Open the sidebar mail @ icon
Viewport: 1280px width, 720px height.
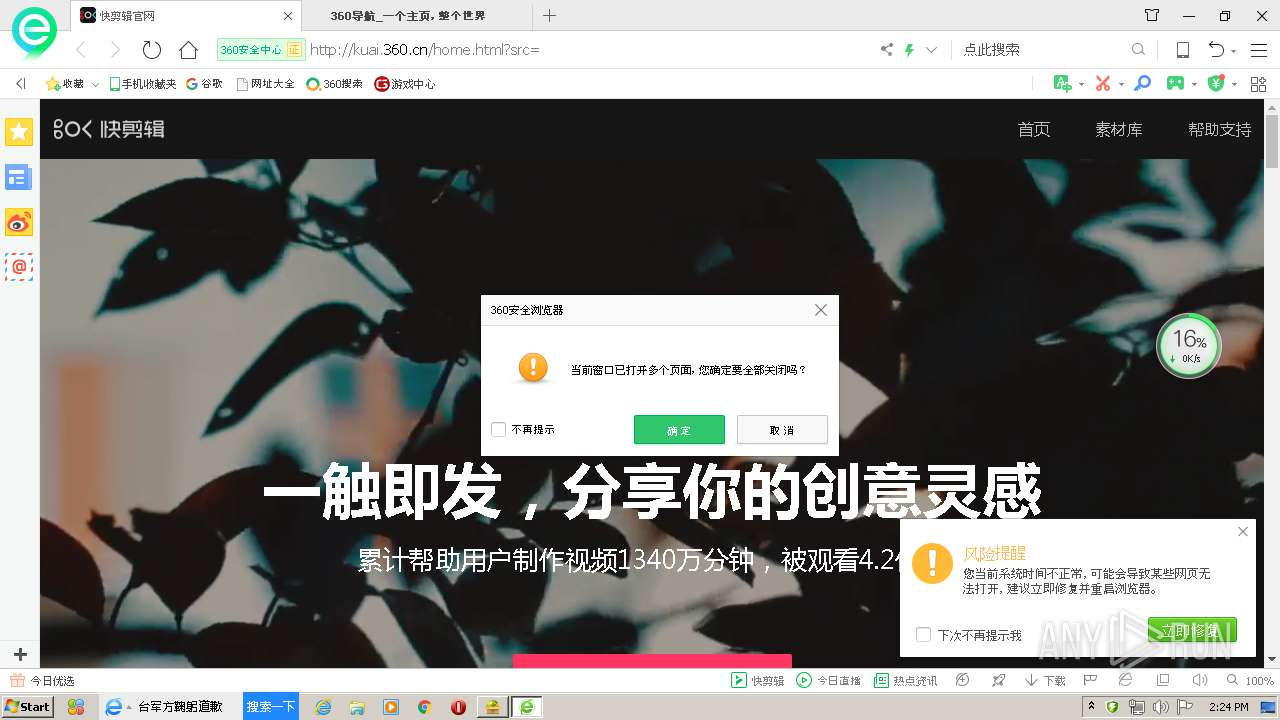coord(19,267)
